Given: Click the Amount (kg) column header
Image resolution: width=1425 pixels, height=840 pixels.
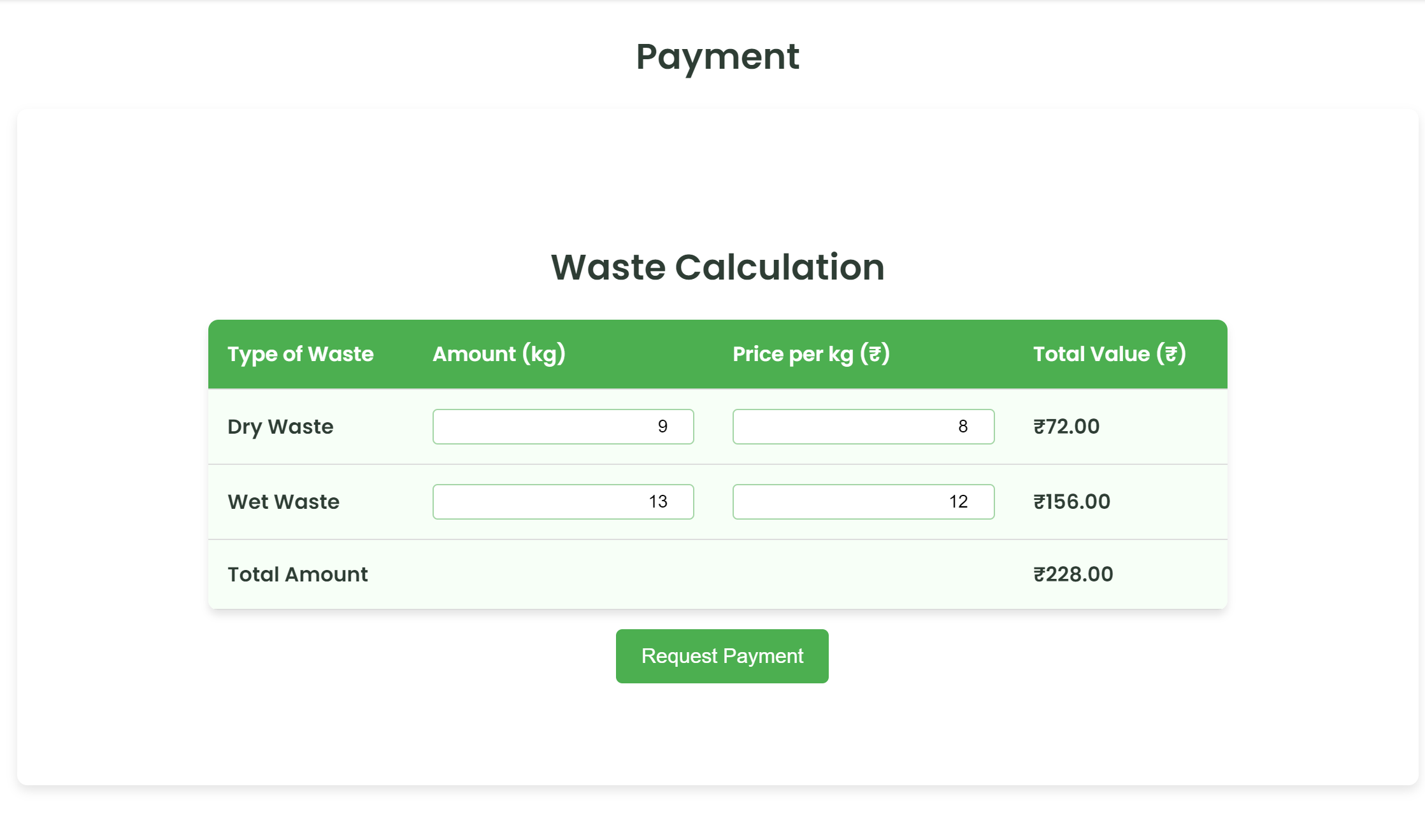Looking at the screenshot, I should tap(499, 354).
